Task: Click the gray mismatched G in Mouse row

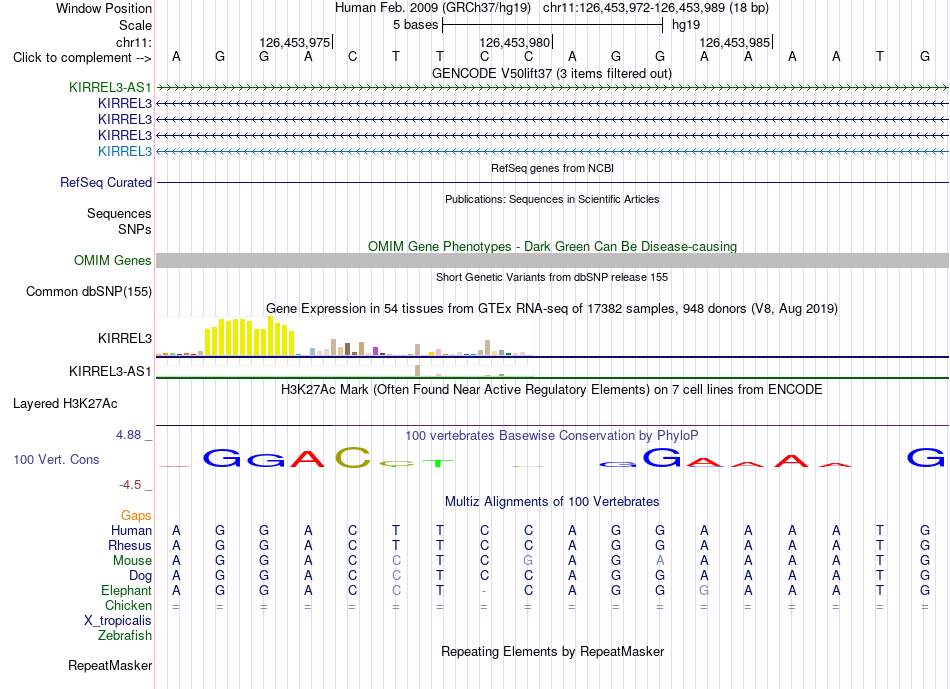Action: pyautogui.click(x=528, y=561)
